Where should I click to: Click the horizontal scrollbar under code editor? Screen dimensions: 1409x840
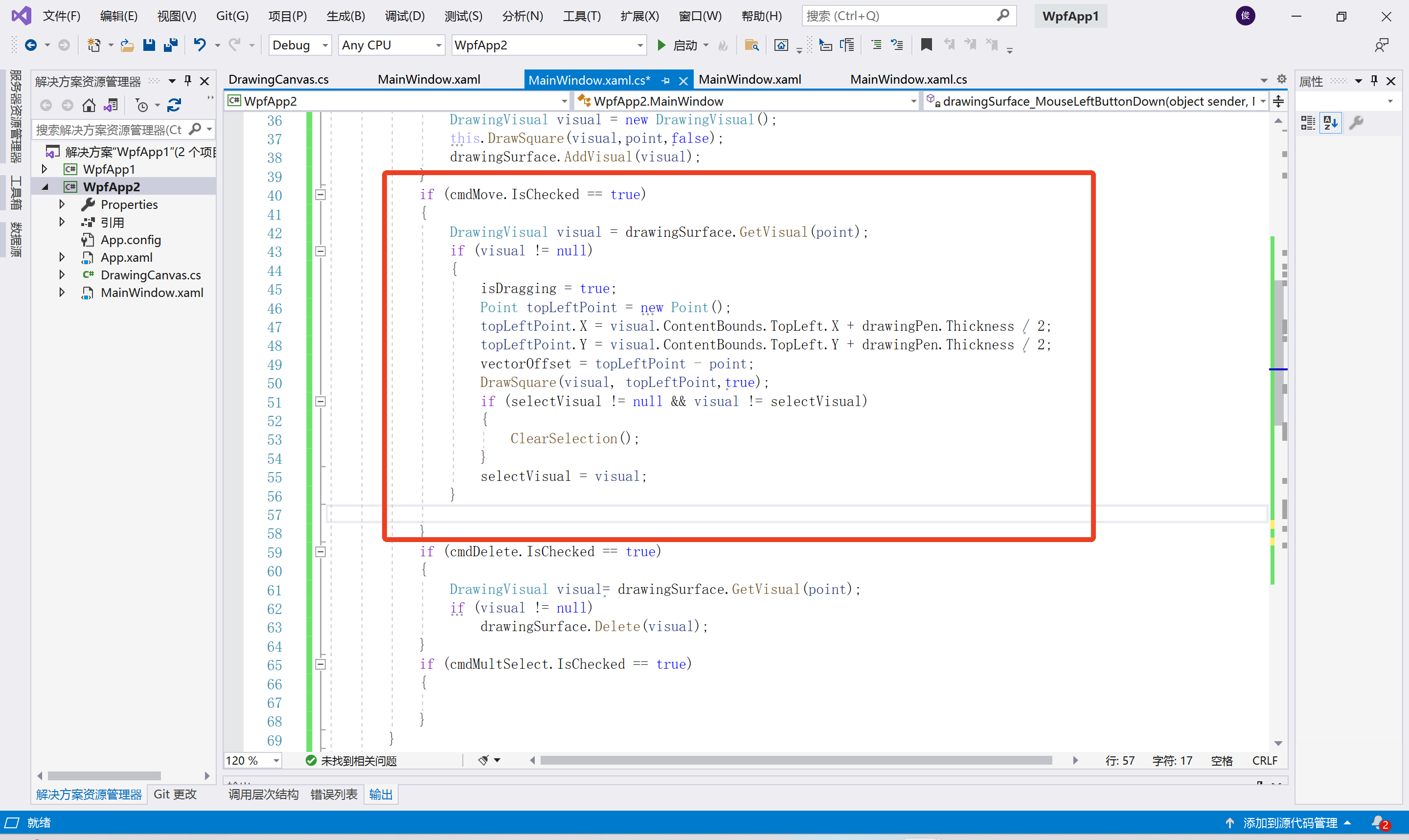click(795, 760)
